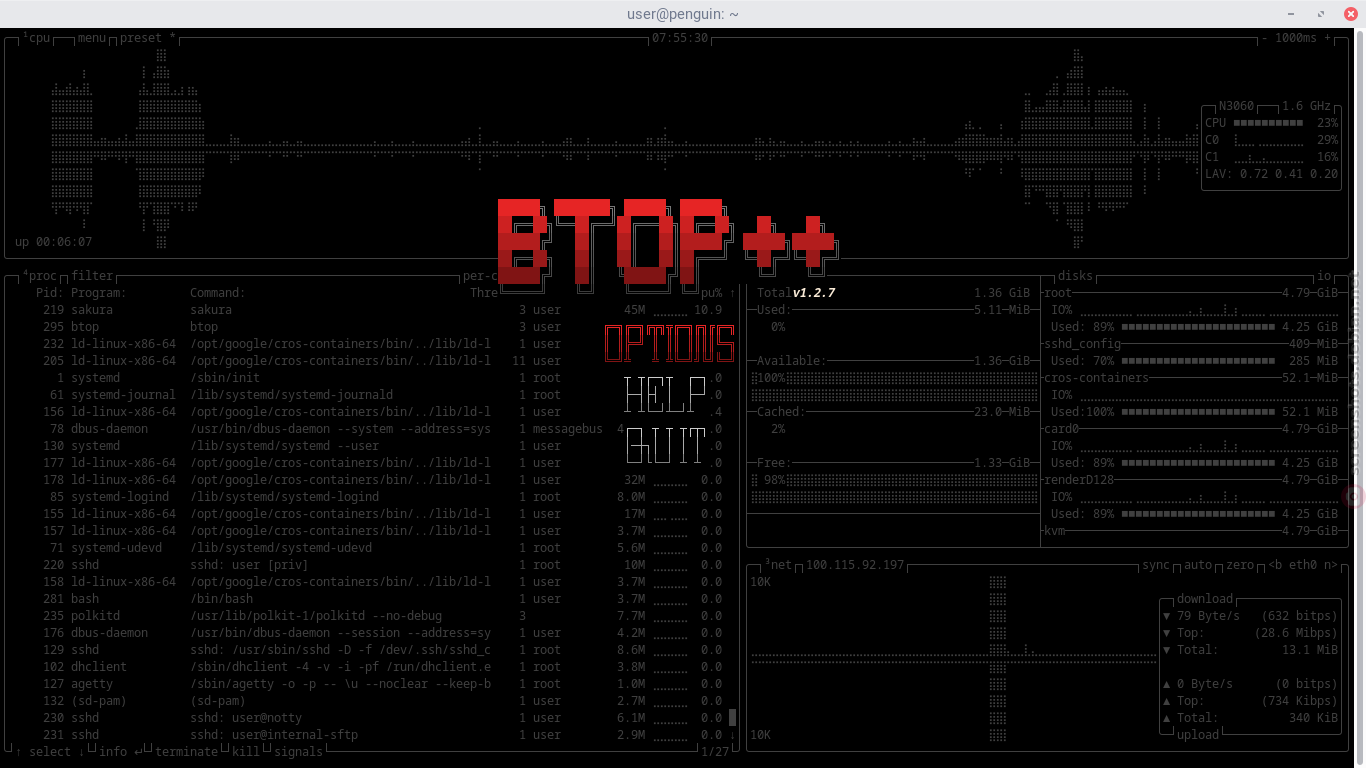Click the 'cros-containers' disk entry
The height and width of the screenshot is (768, 1366).
(x=1098, y=378)
